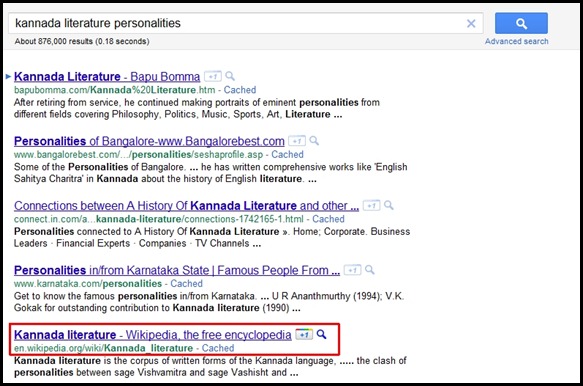This screenshot has width=583, height=386.
Task: Open 'Kannada literature - Wikipedia' result
Action: click(153, 335)
